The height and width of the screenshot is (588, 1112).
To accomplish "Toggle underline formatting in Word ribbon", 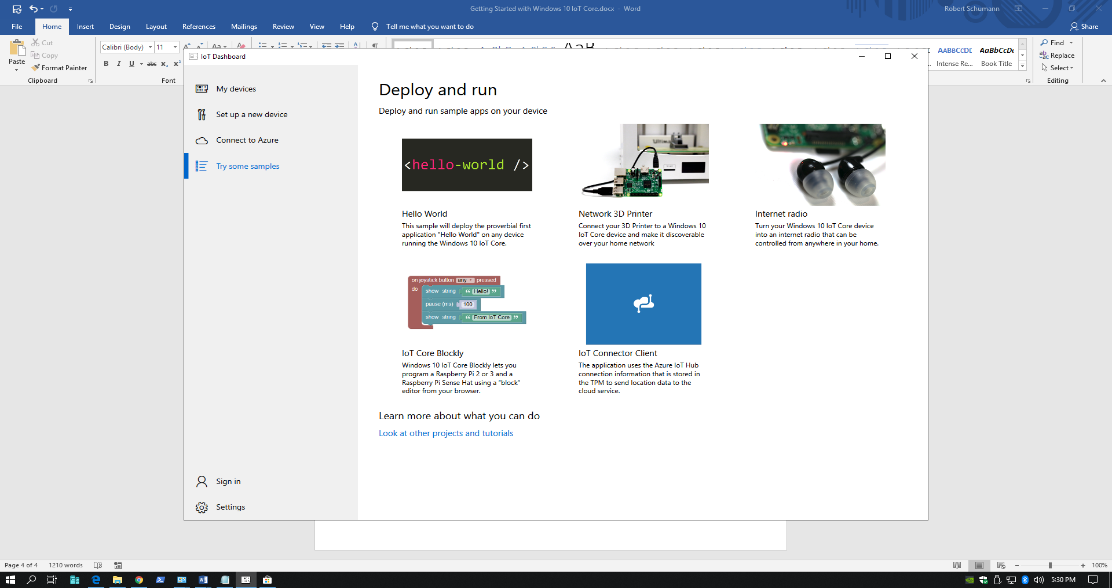I will (x=131, y=64).
